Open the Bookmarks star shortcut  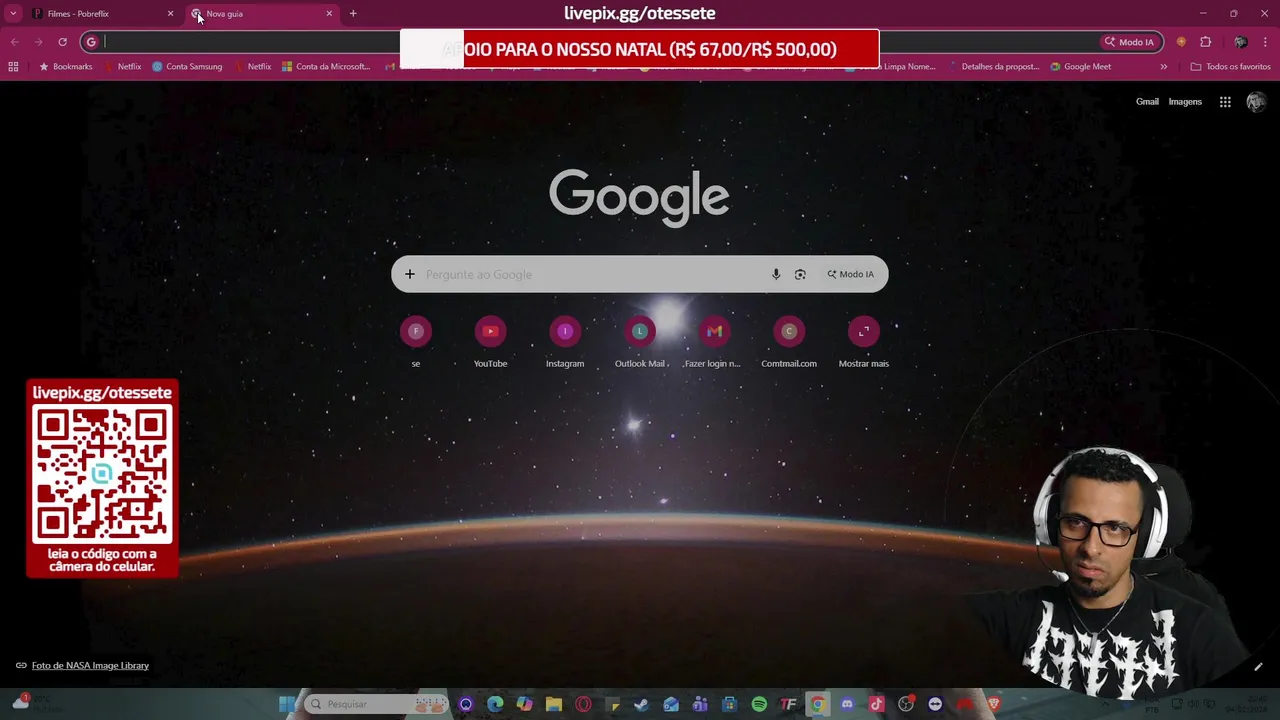(x=65, y=67)
